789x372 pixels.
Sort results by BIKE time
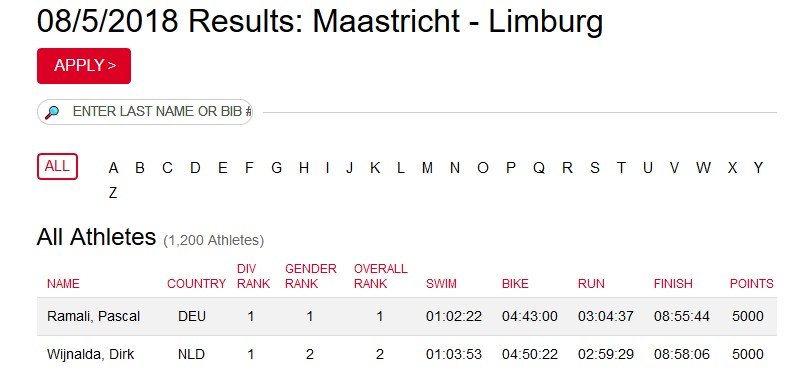click(515, 284)
